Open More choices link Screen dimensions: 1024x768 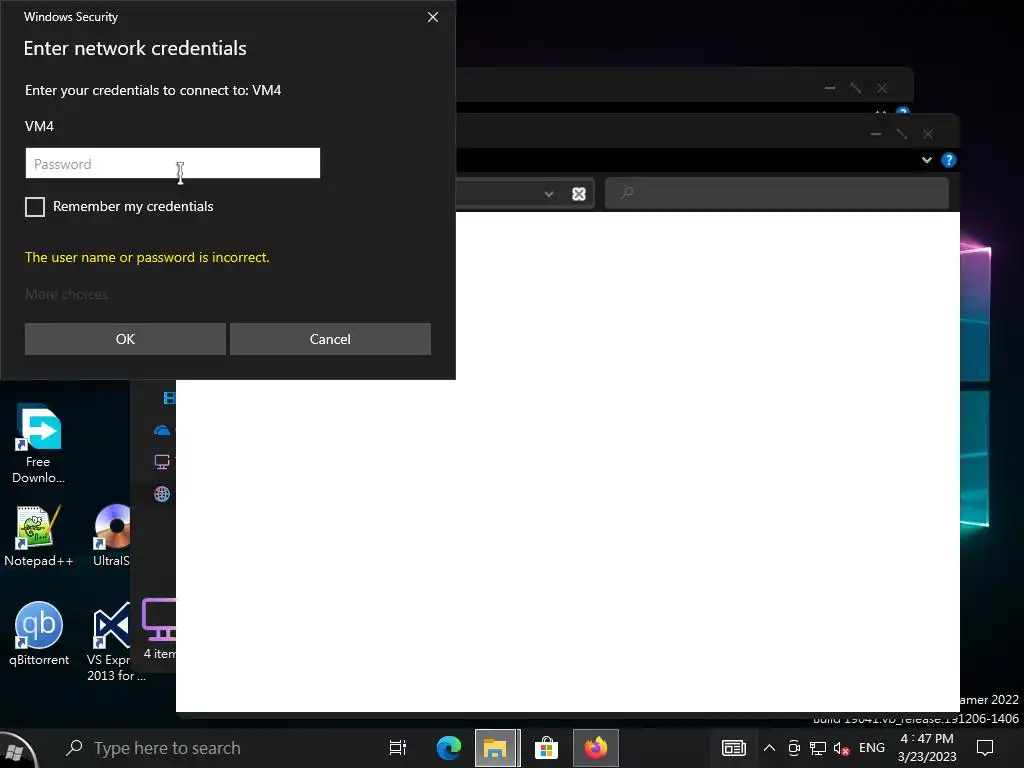click(66, 295)
